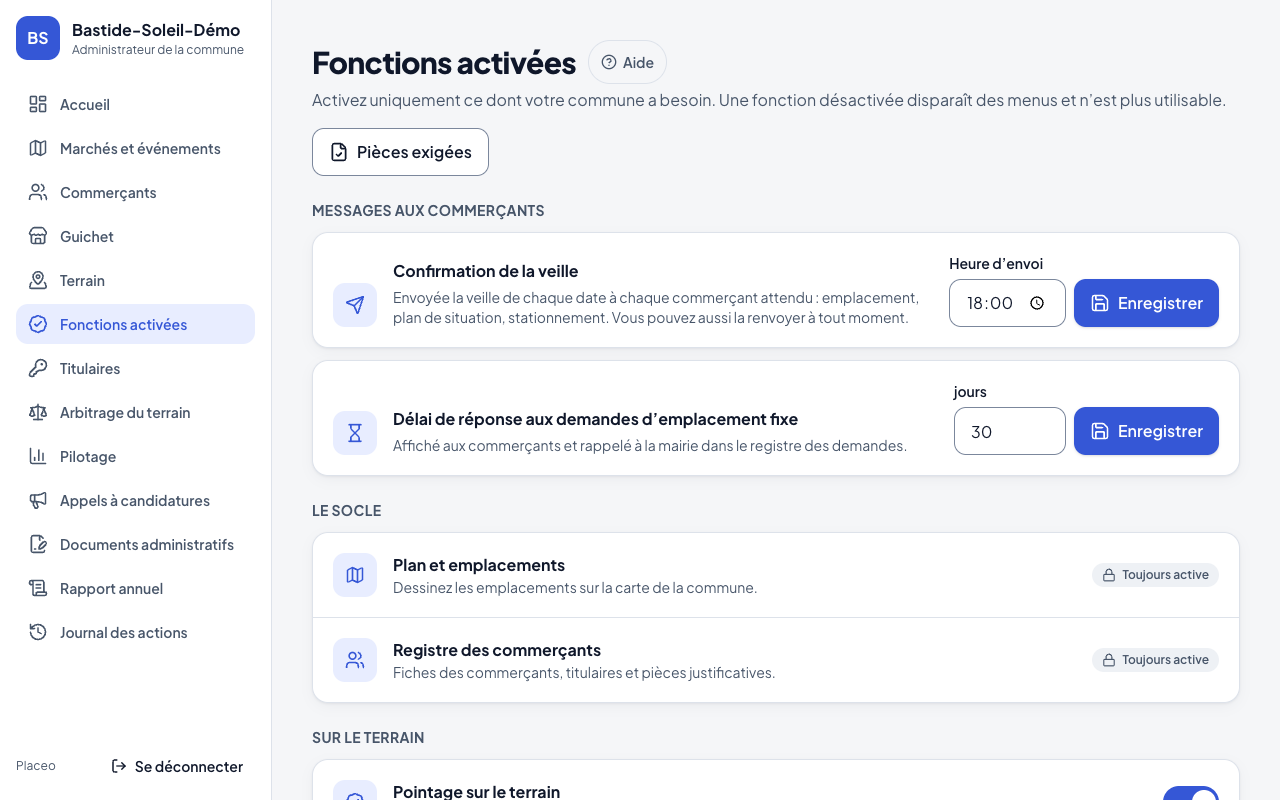
Task: Click the jours number field
Action: [1010, 431]
